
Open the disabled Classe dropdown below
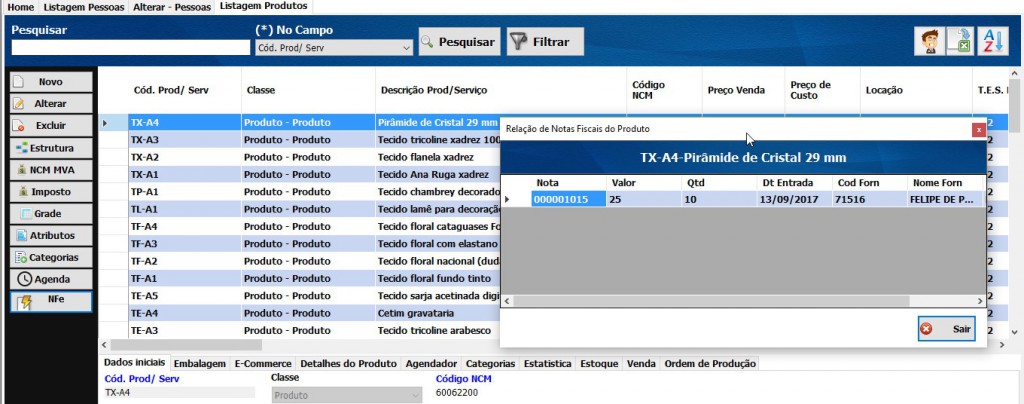[x=347, y=394]
